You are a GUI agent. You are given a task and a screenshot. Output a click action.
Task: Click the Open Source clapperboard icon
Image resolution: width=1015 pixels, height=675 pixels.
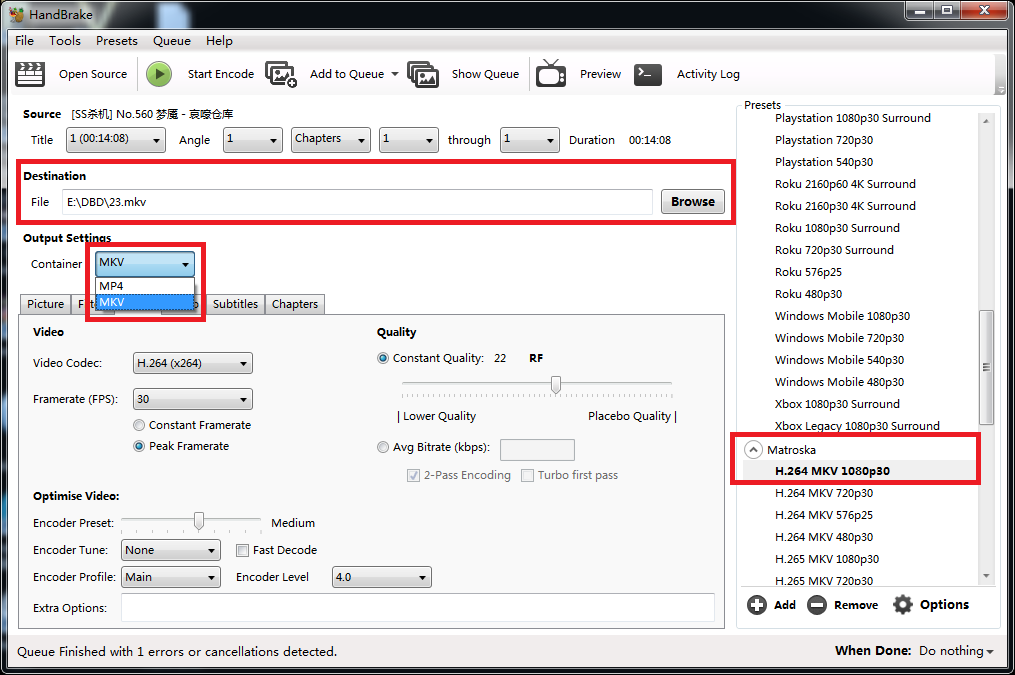click(x=30, y=74)
